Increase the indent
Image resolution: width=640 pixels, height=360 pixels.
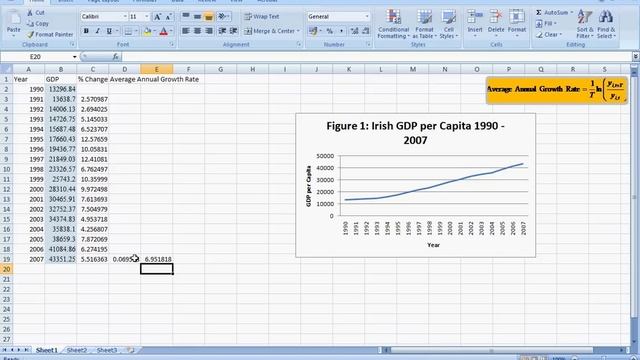point(233,31)
